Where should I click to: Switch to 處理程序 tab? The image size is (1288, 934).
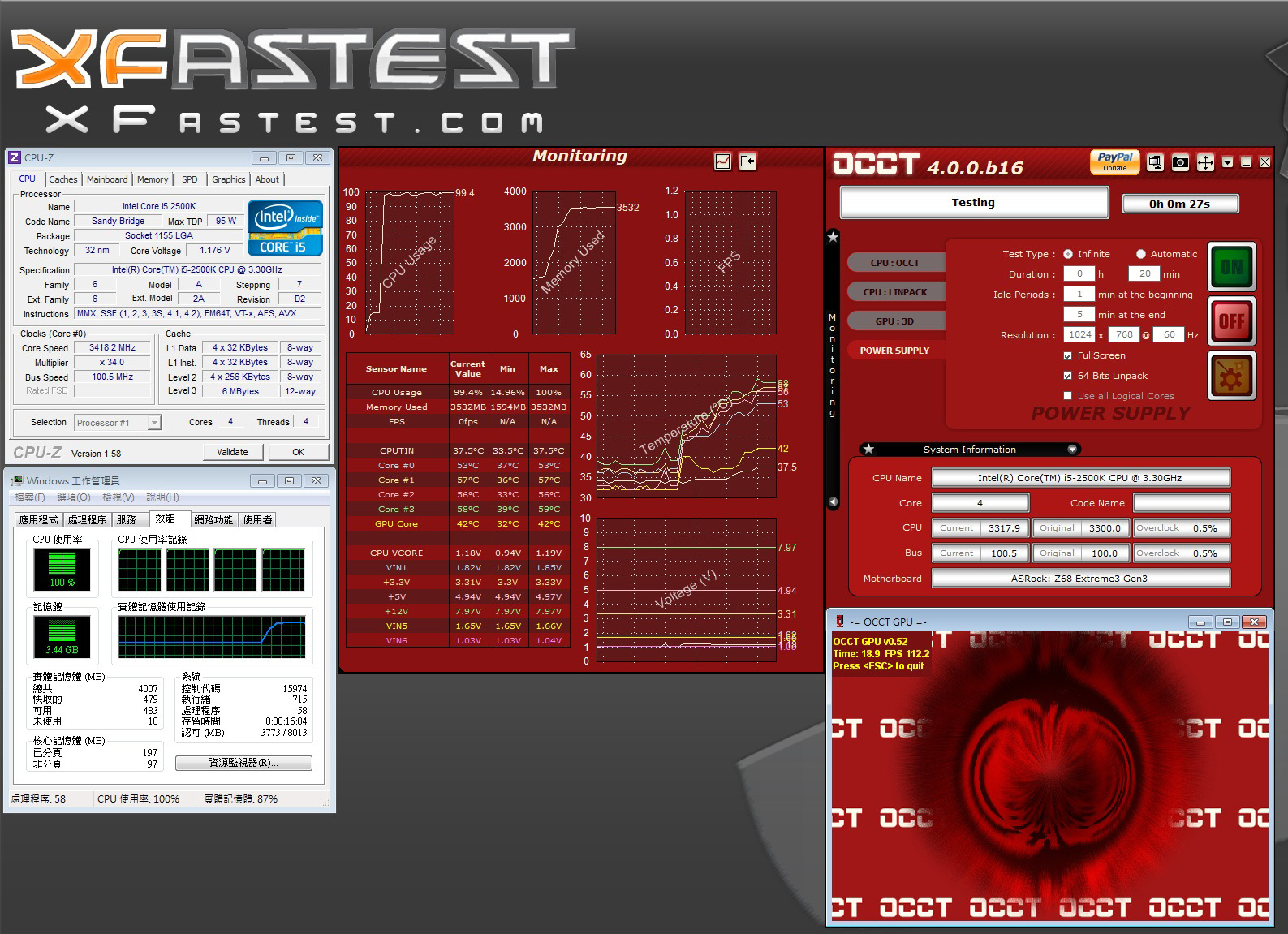(88, 520)
